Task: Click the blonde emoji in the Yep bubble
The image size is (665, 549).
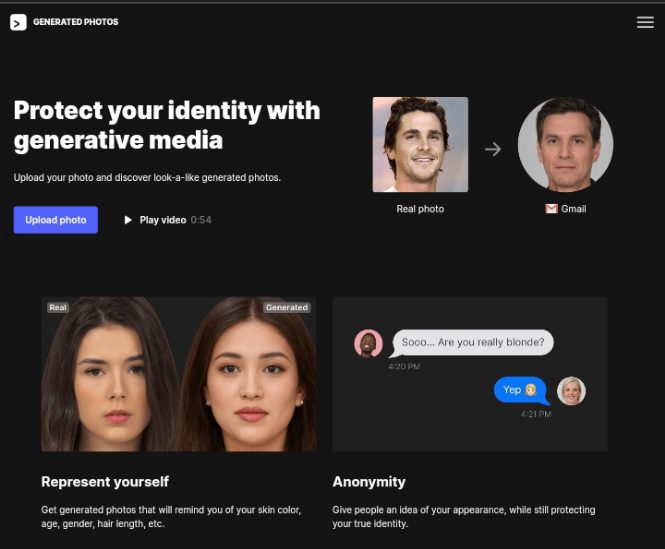Action: [531, 390]
